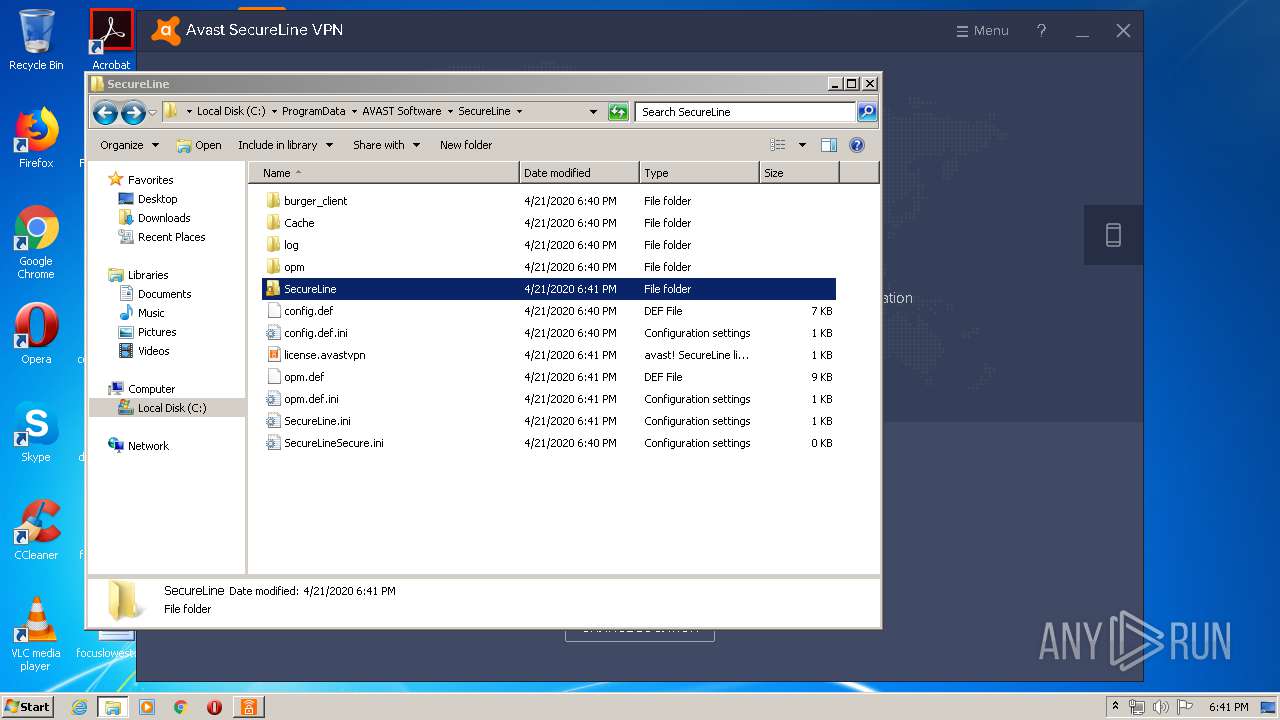Open Include in library dropdown
The image size is (1280, 720).
click(x=285, y=145)
